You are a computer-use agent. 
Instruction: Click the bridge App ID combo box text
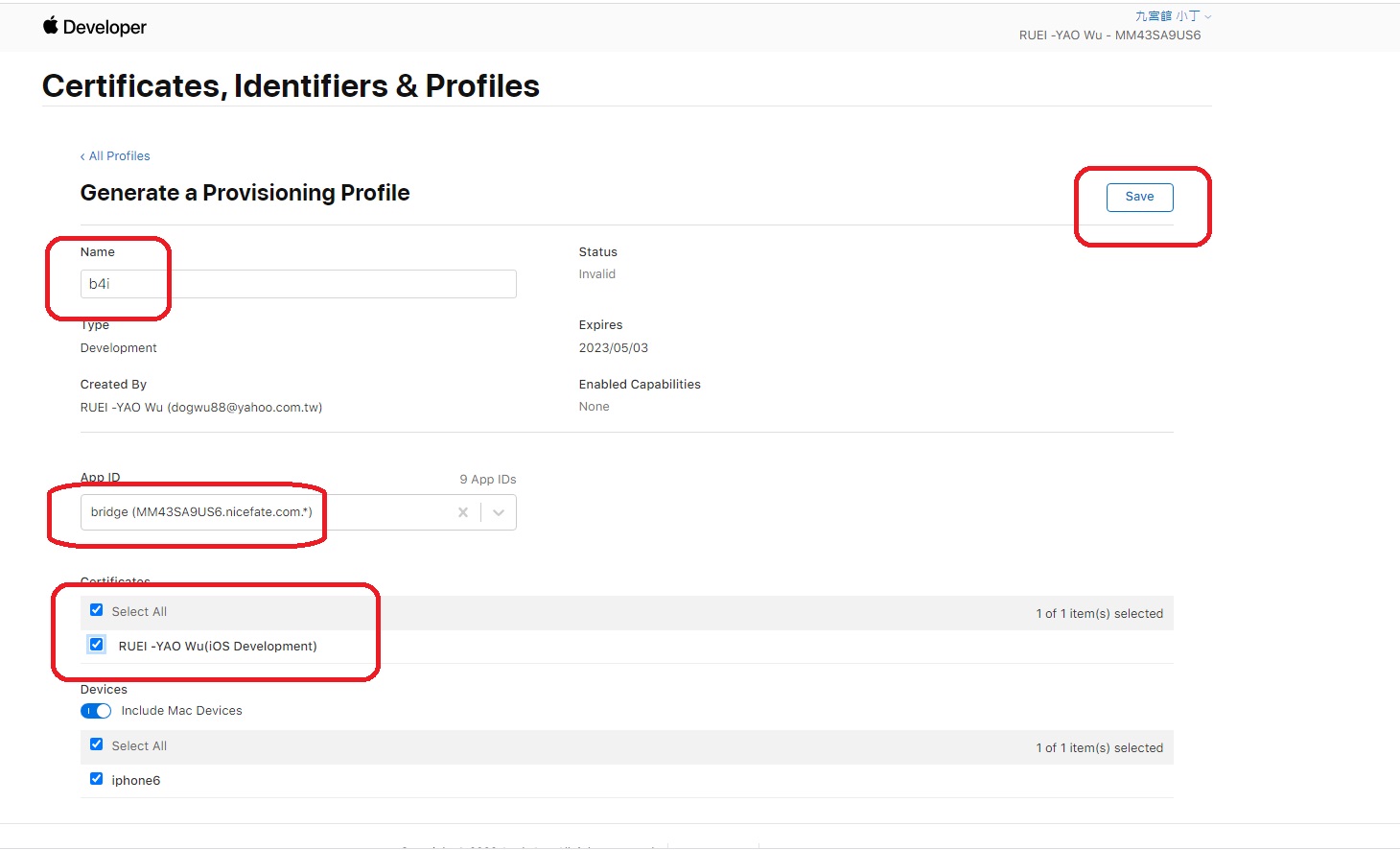[x=201, y=512]
